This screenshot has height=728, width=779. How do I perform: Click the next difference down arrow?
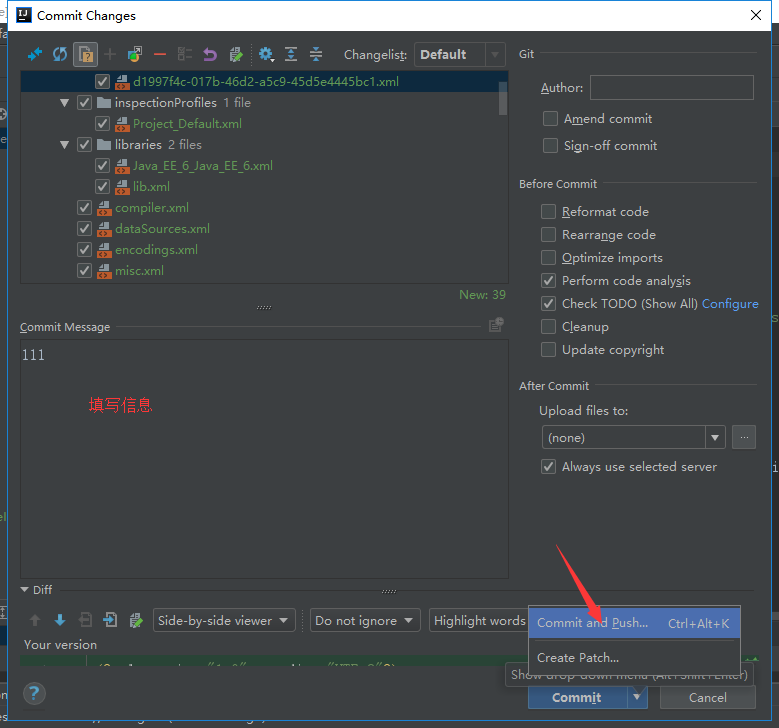(60, 620)
